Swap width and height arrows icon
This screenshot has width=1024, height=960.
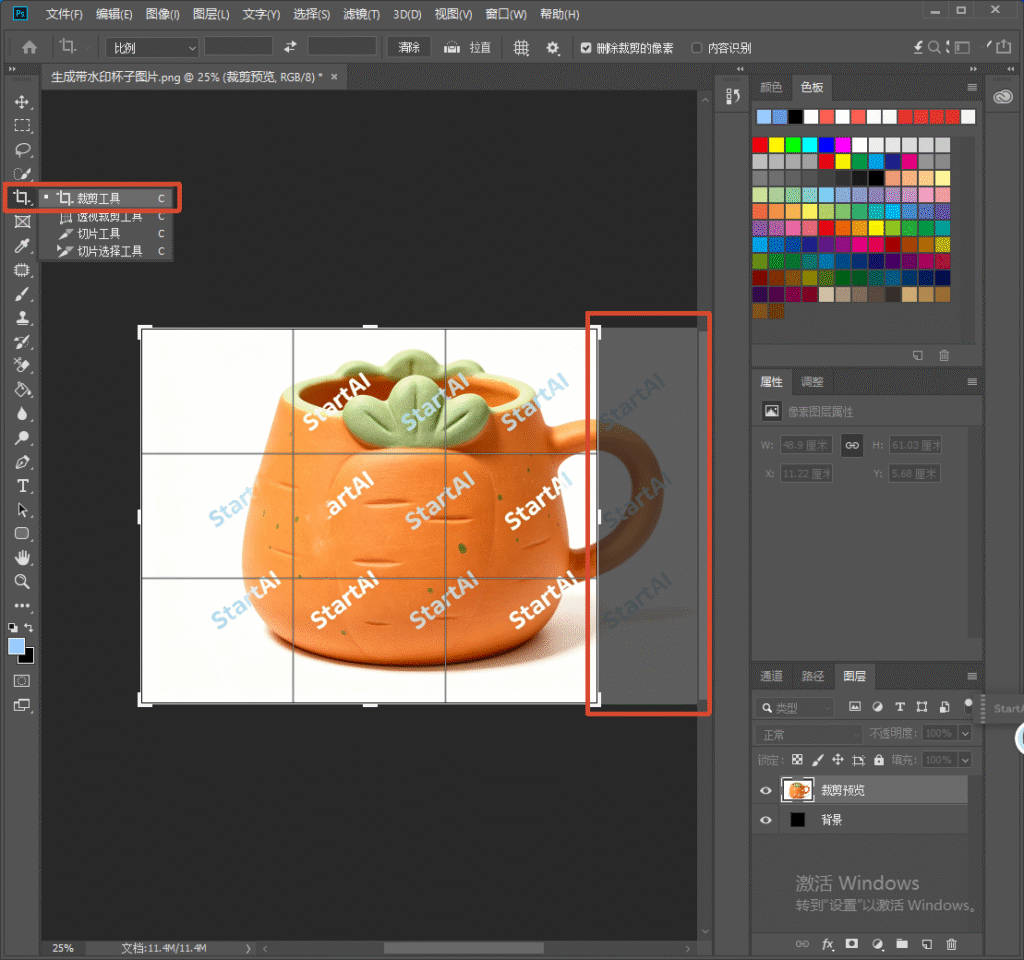[x=290, y=47]
